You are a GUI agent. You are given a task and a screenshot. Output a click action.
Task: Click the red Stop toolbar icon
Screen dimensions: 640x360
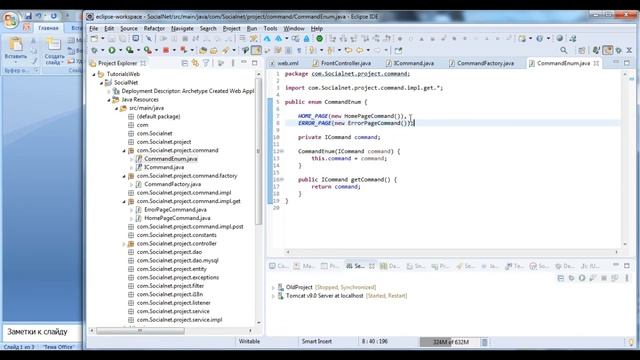tap(166, 50)
